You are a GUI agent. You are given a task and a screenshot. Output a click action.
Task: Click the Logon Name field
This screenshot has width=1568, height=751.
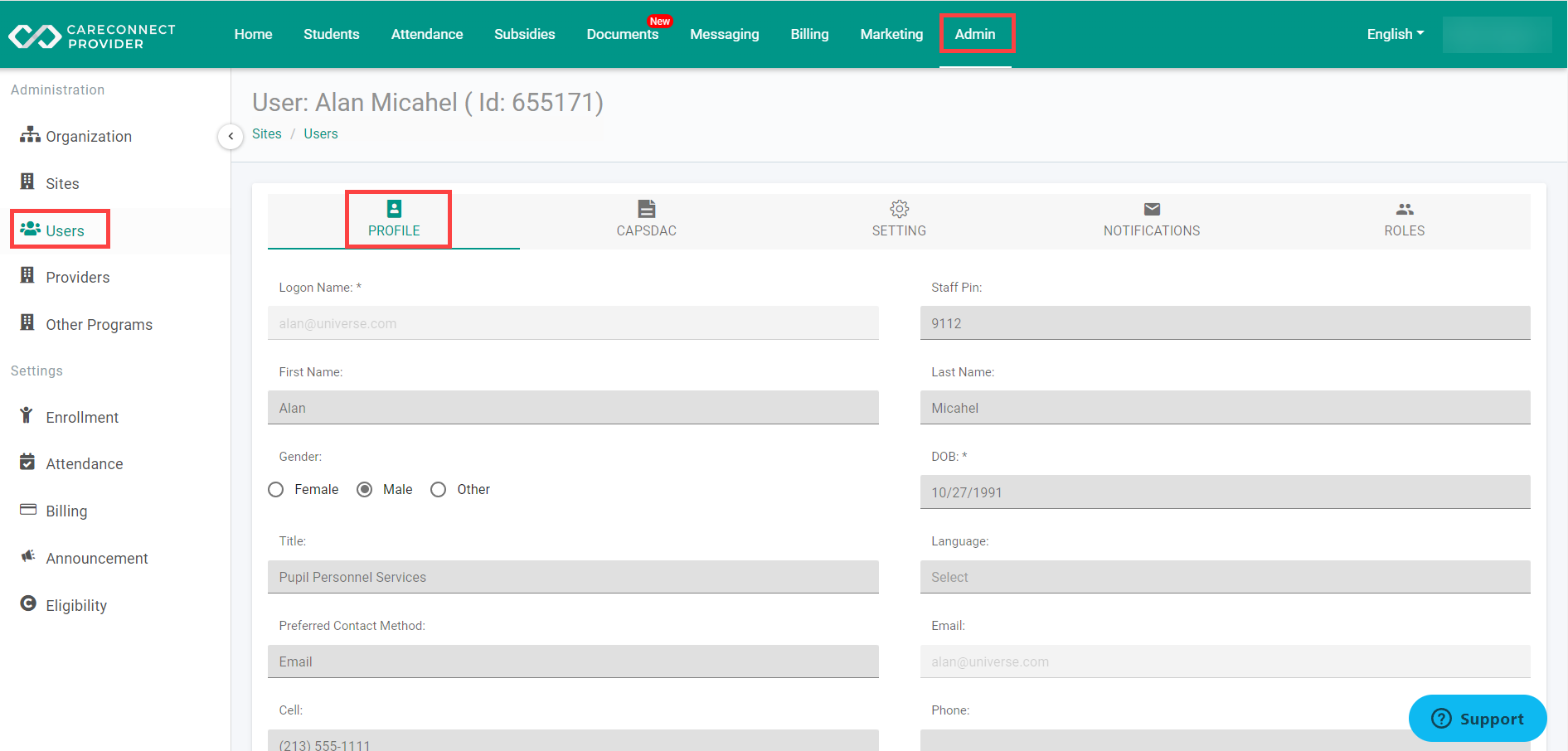[573, 323]
